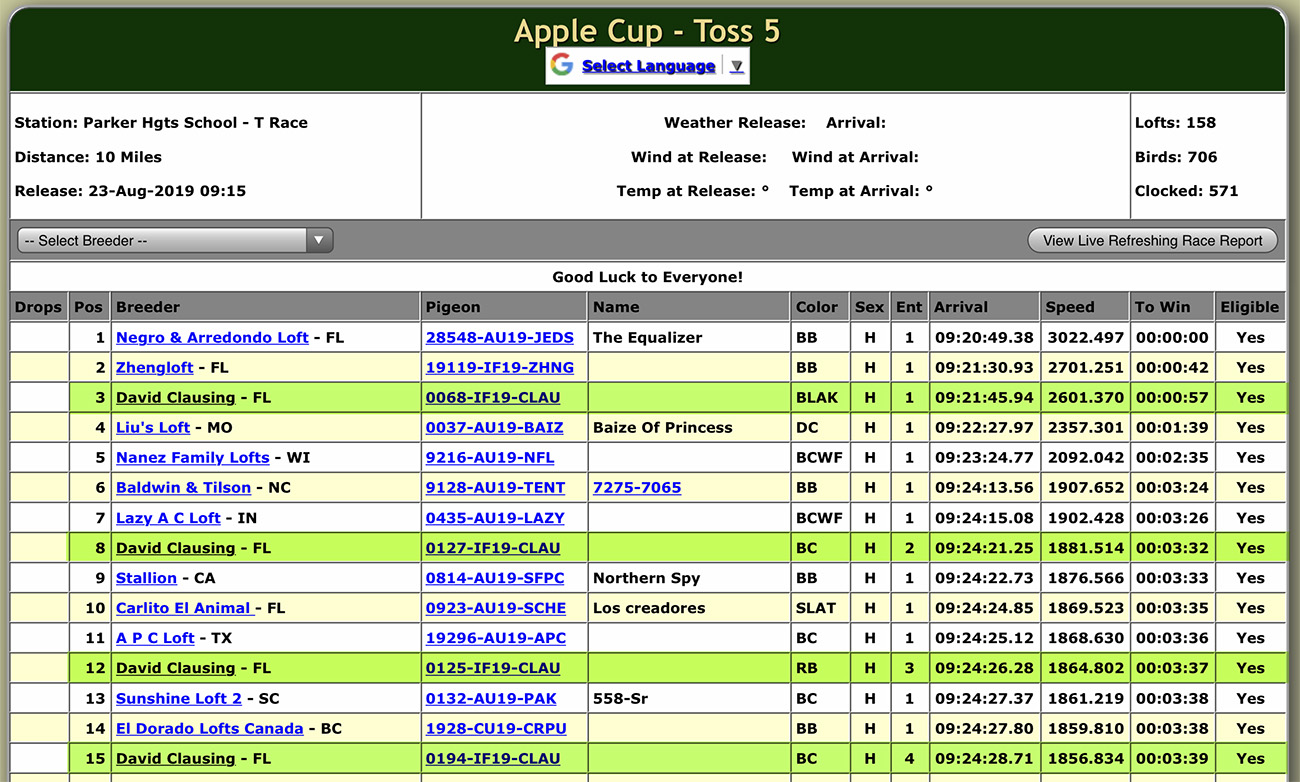
Task: Open pigeon 9216-AU19-NFL link
Action: click(489, 457)
